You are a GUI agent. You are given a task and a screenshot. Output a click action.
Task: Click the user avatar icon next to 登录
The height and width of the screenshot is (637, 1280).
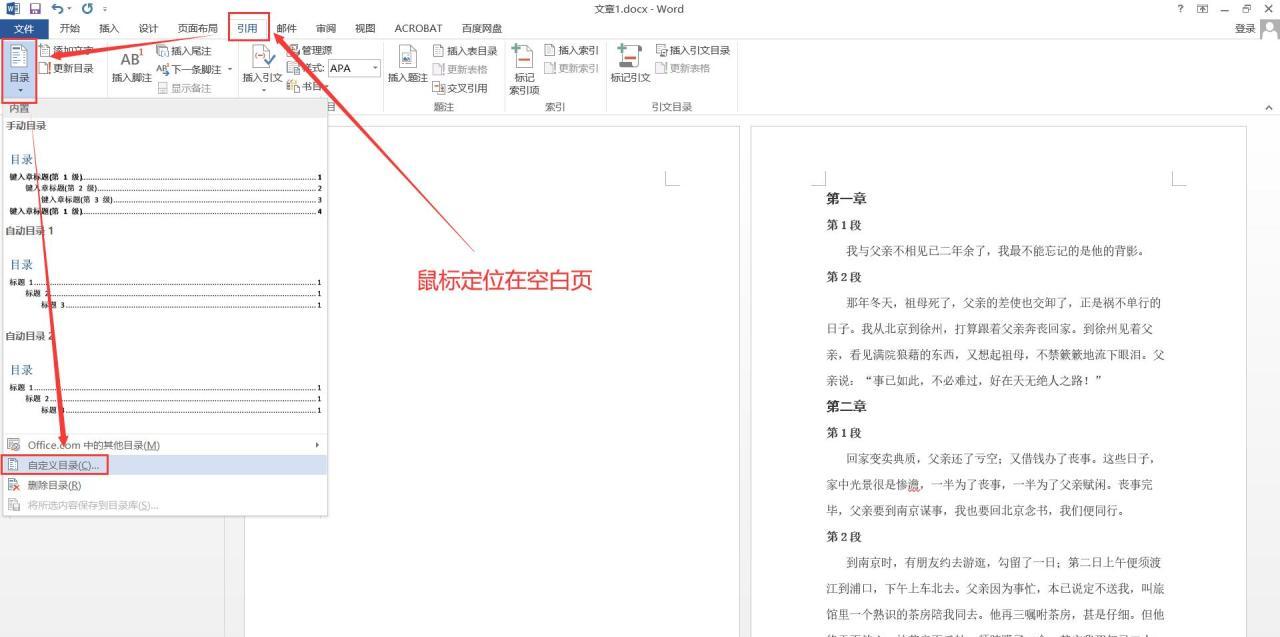pos(1268,29)
